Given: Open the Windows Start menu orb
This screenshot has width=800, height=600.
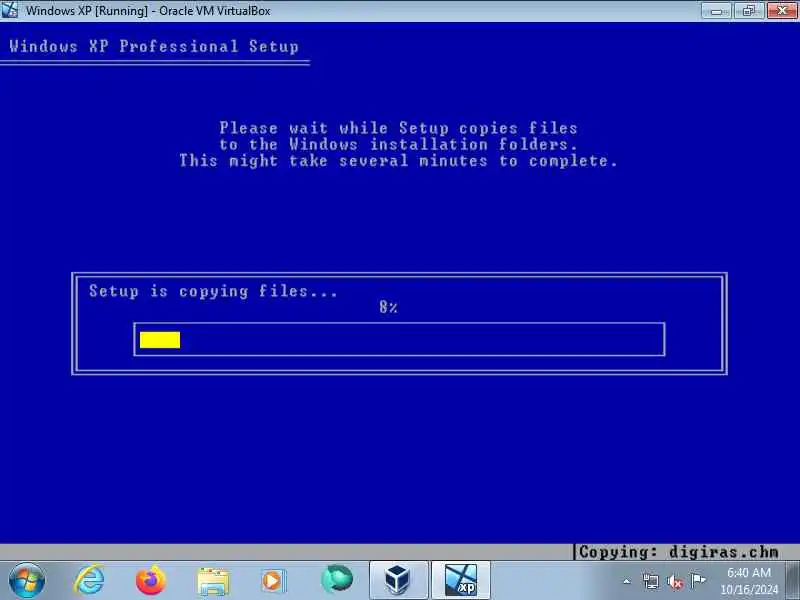Looking at the screenshot, I should pyautogui.click(x=27, y=581).
